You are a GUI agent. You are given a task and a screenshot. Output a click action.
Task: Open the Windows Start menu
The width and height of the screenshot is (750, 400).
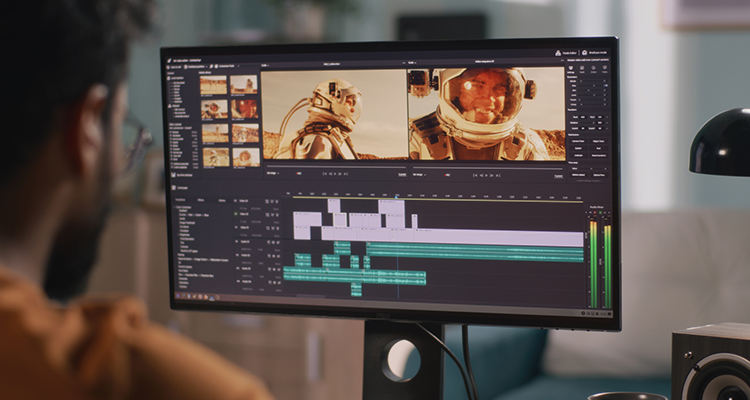178,296
